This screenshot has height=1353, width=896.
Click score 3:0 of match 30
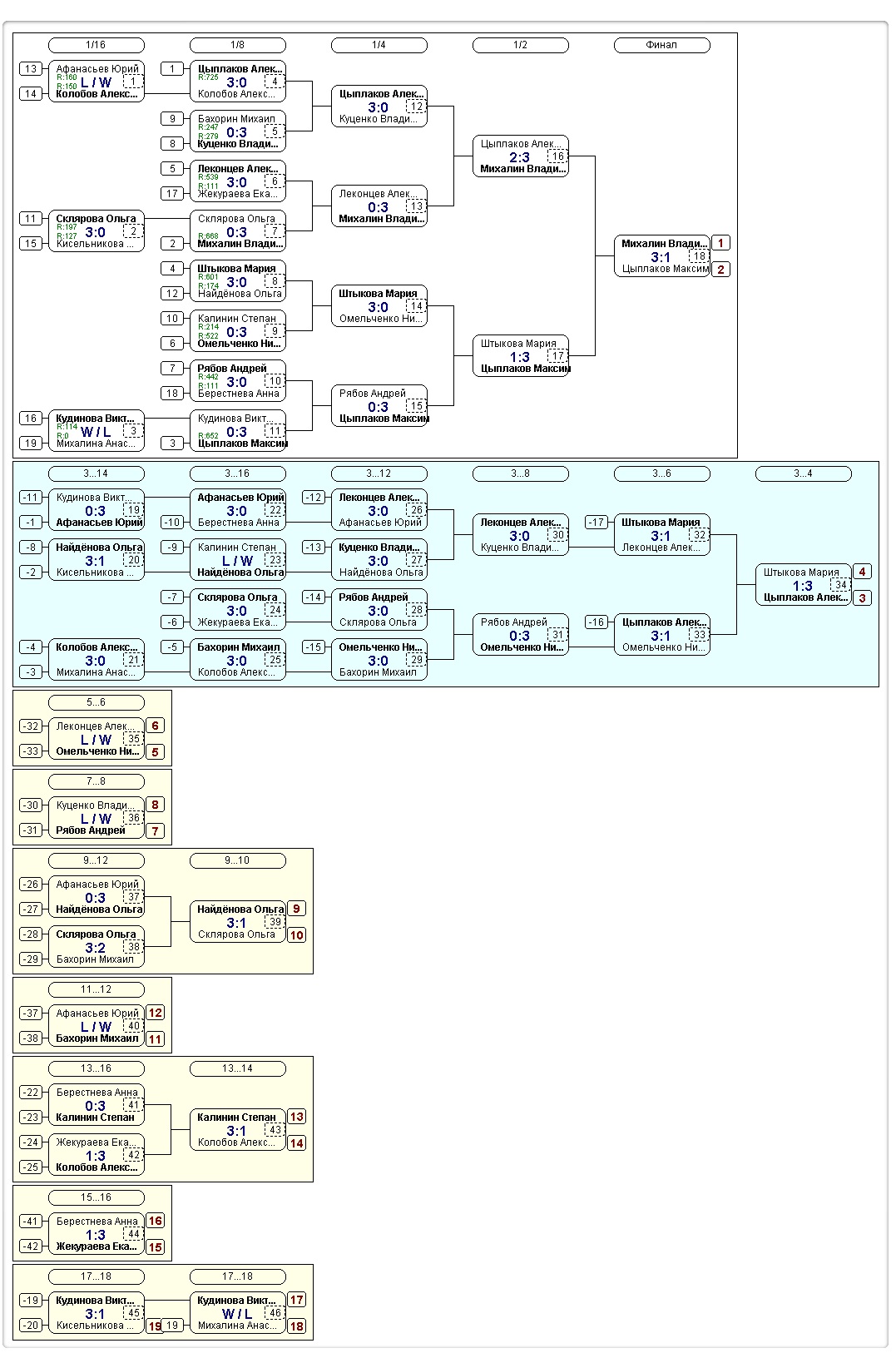pos(519,536)
